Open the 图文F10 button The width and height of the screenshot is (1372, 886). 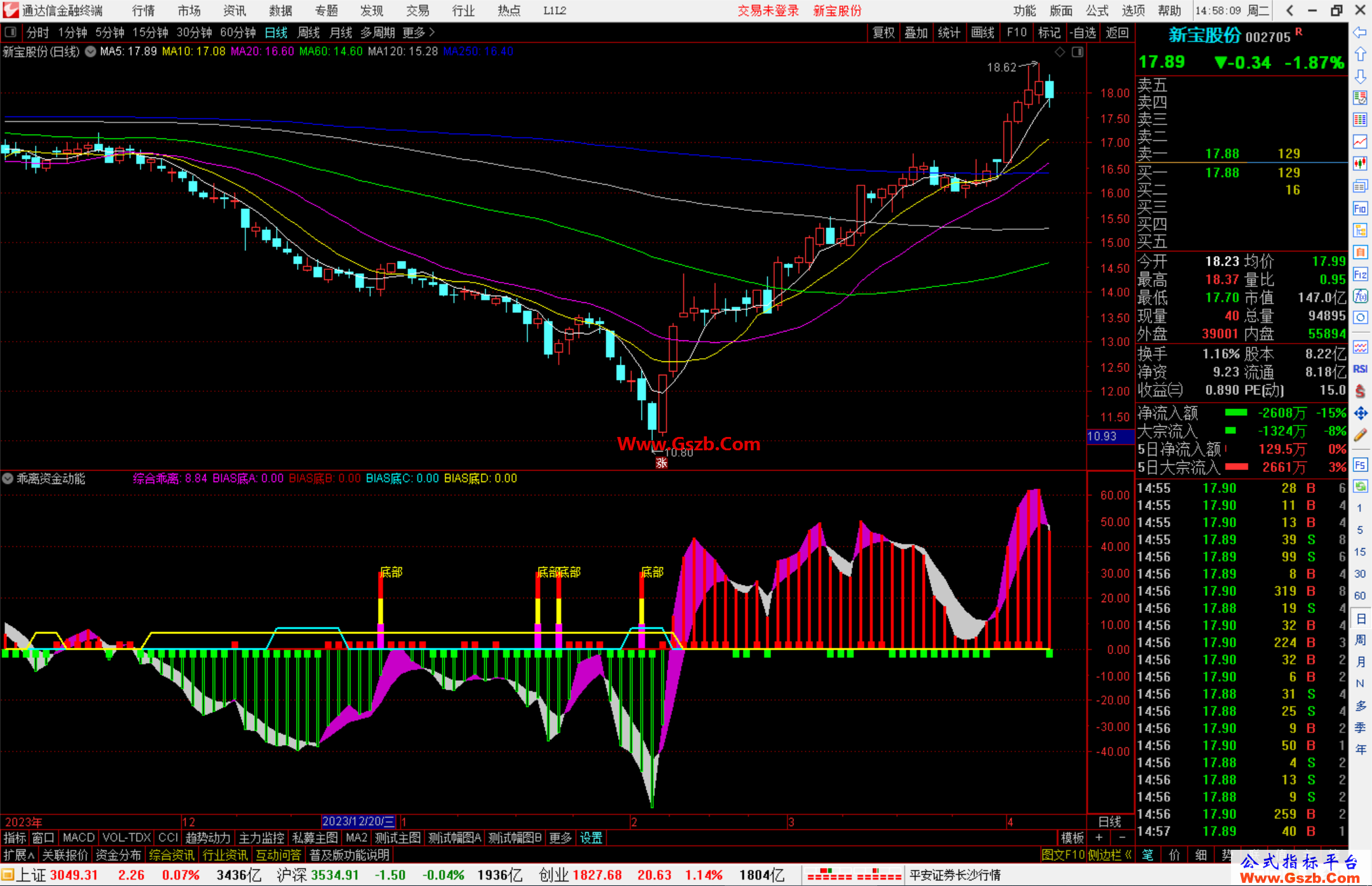click(x=1063, y=855)
